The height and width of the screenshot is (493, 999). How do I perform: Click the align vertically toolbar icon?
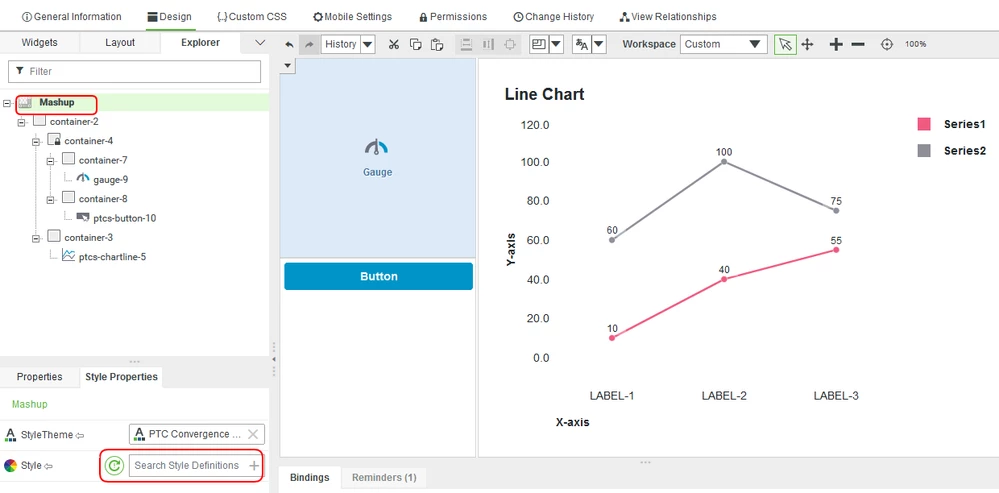[x=466, y=45]
